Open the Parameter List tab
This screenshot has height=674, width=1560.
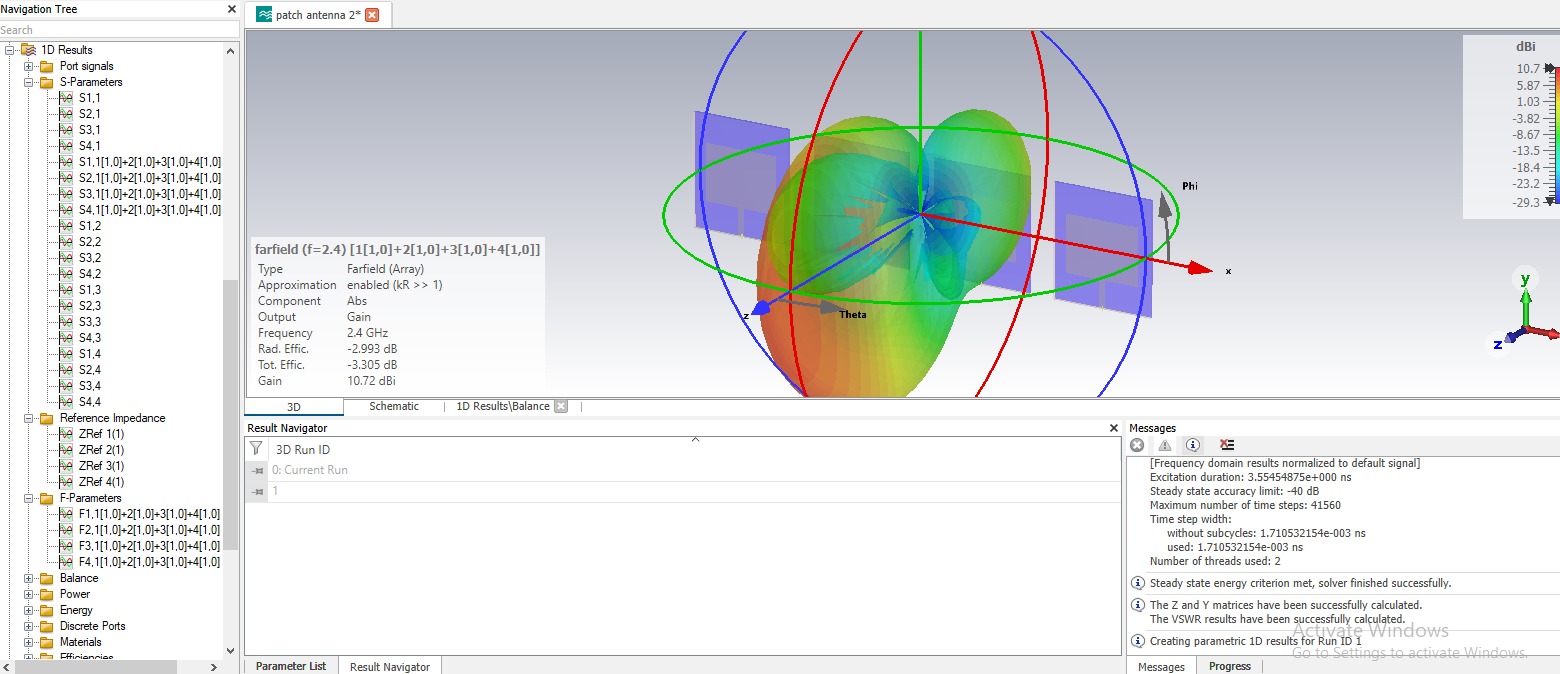[x=290, y=666]
